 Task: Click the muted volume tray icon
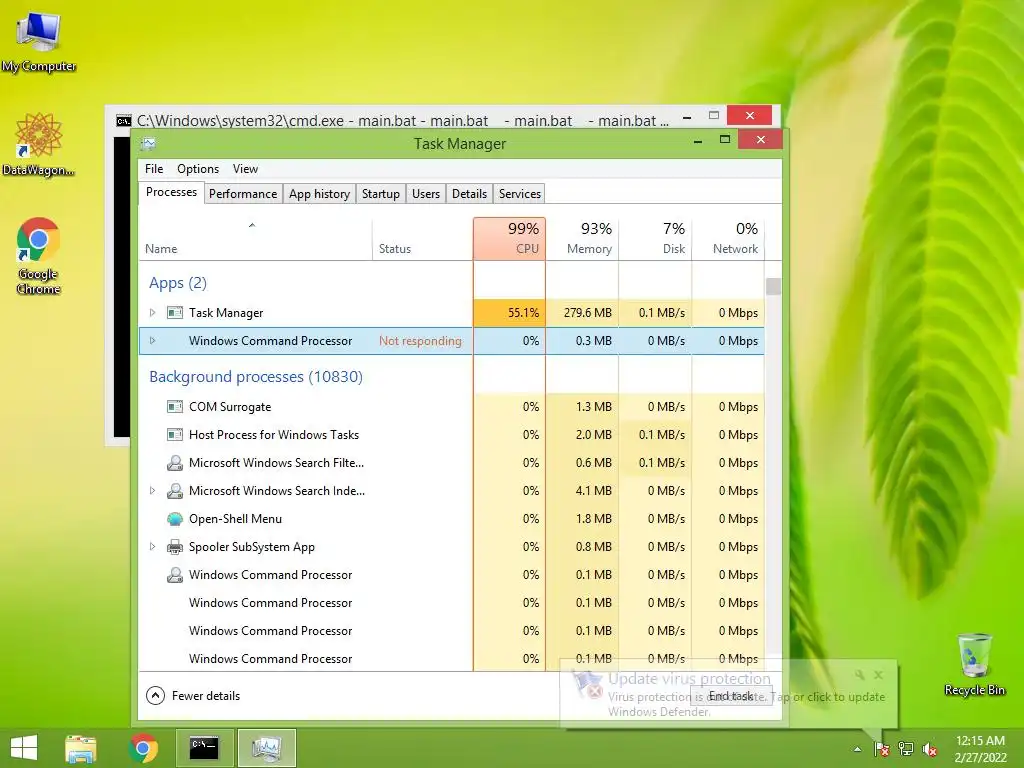930,749
